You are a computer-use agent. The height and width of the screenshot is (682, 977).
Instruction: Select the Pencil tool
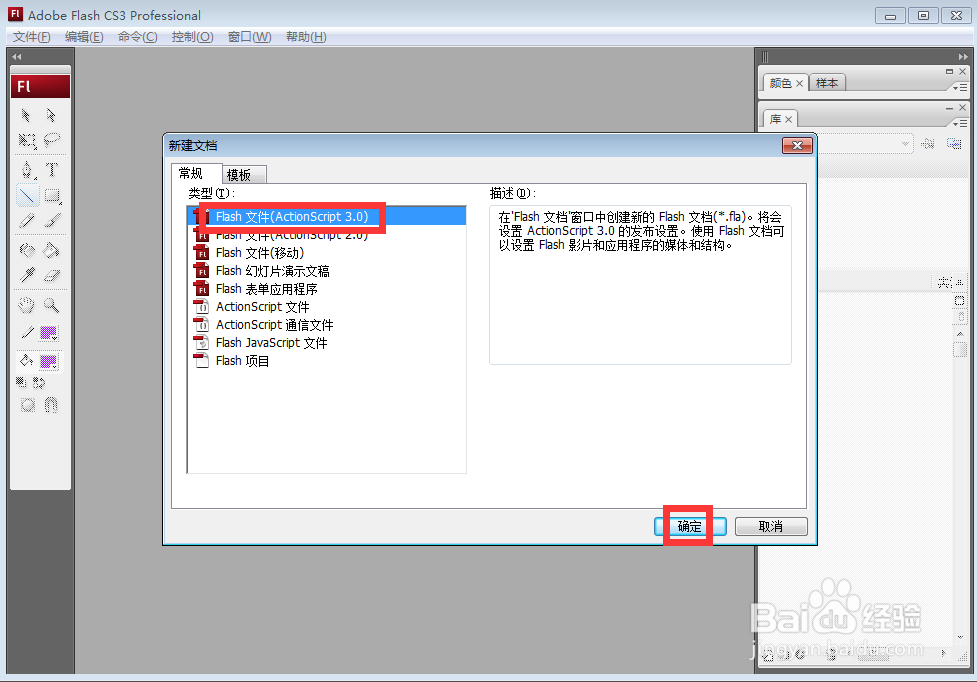pos(27,220)
